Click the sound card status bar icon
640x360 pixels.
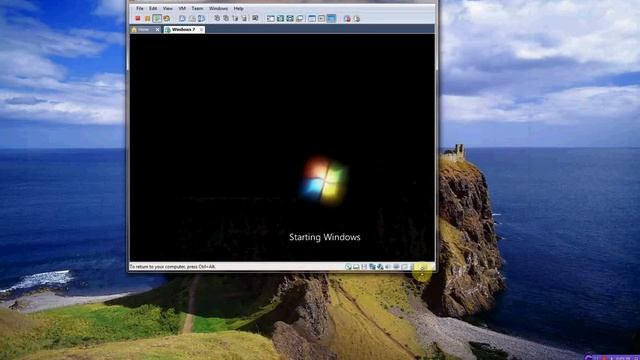click(388, 267)
